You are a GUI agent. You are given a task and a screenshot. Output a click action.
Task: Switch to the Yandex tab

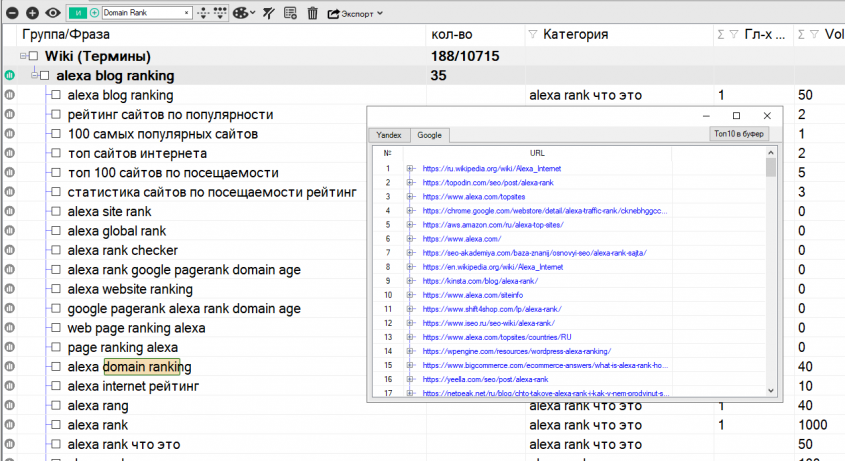click(387, 134)
